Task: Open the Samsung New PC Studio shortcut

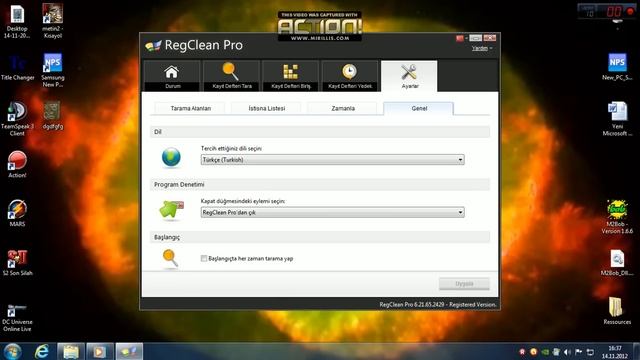Action: [53, 70]
